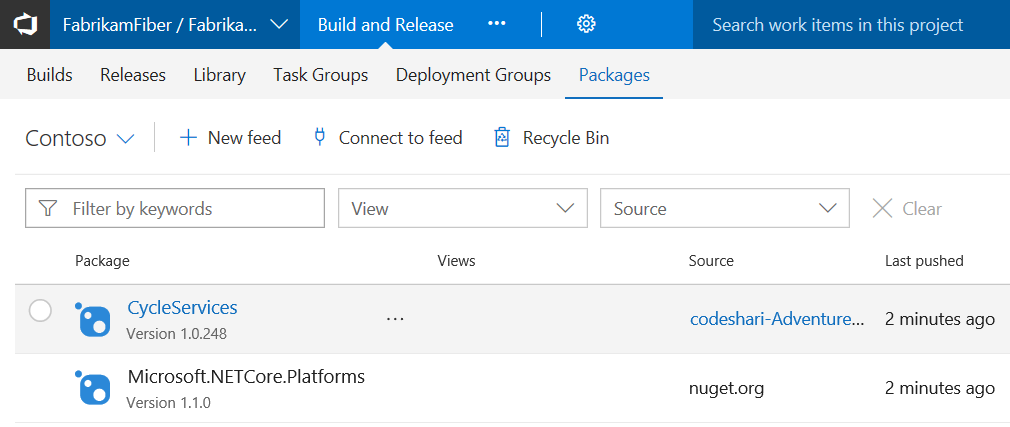Click the Recycle Bin button label
This screenshot has height=427, width=1010.
point(566,138)
